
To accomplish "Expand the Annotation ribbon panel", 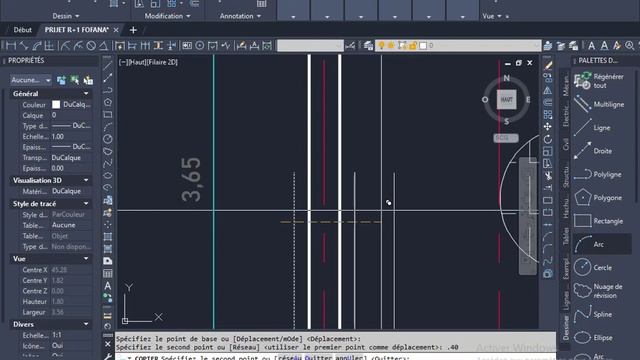I will [240, 16].
